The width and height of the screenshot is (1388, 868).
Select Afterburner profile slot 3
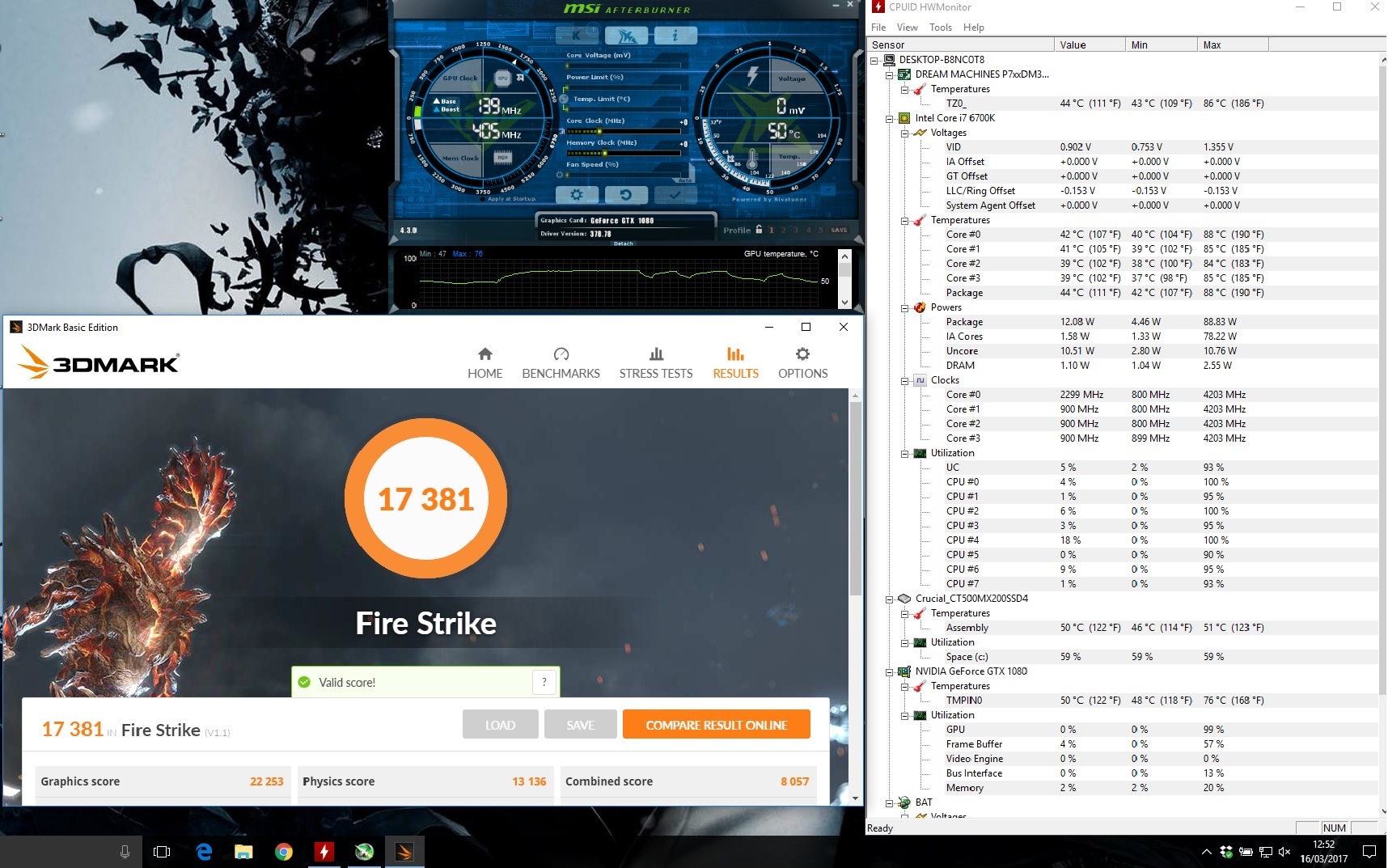tap(796, 230)
